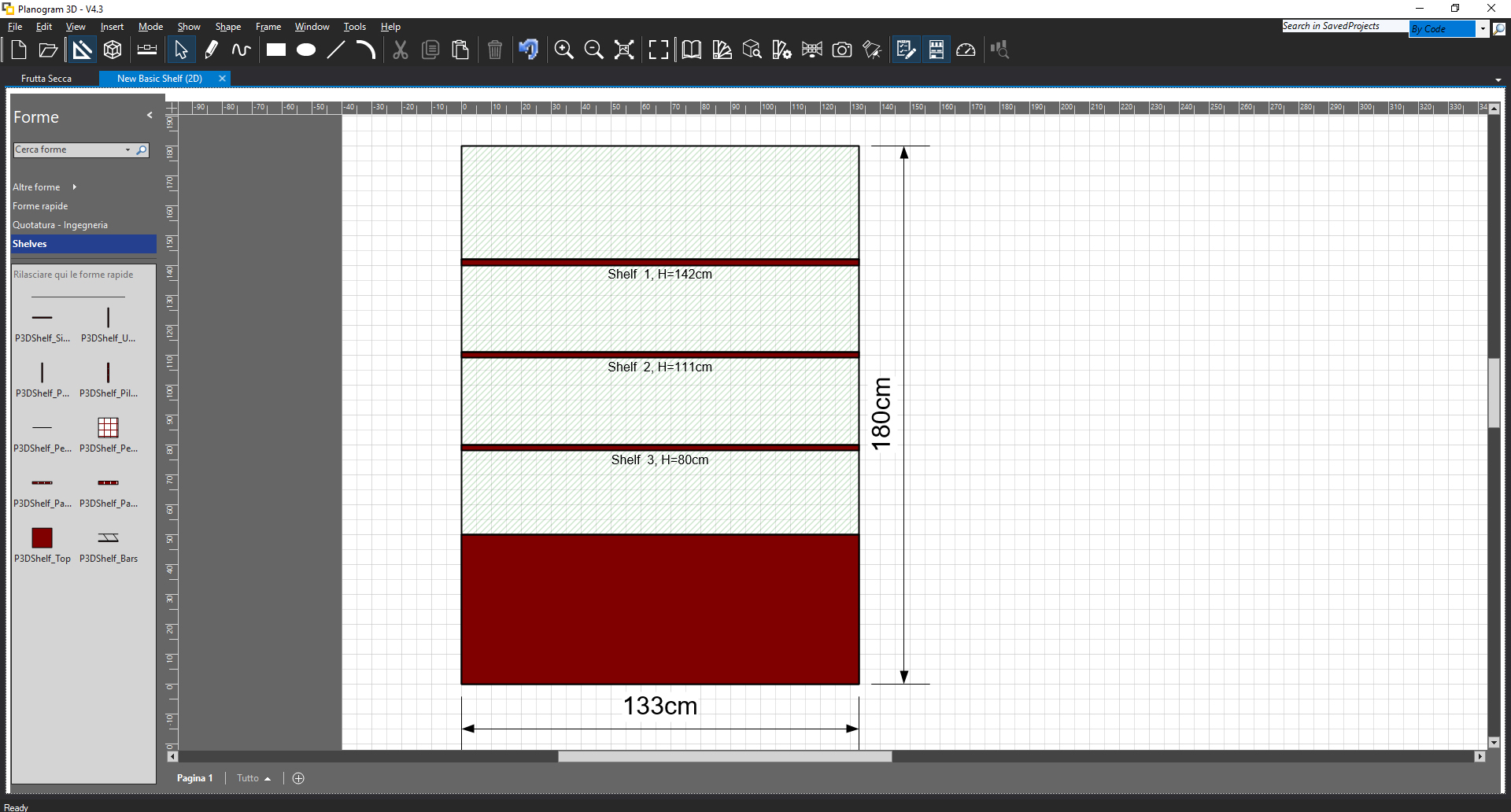Open the Tutto pages dropdown
The image size is (1511, 812).
click(253, 778)
